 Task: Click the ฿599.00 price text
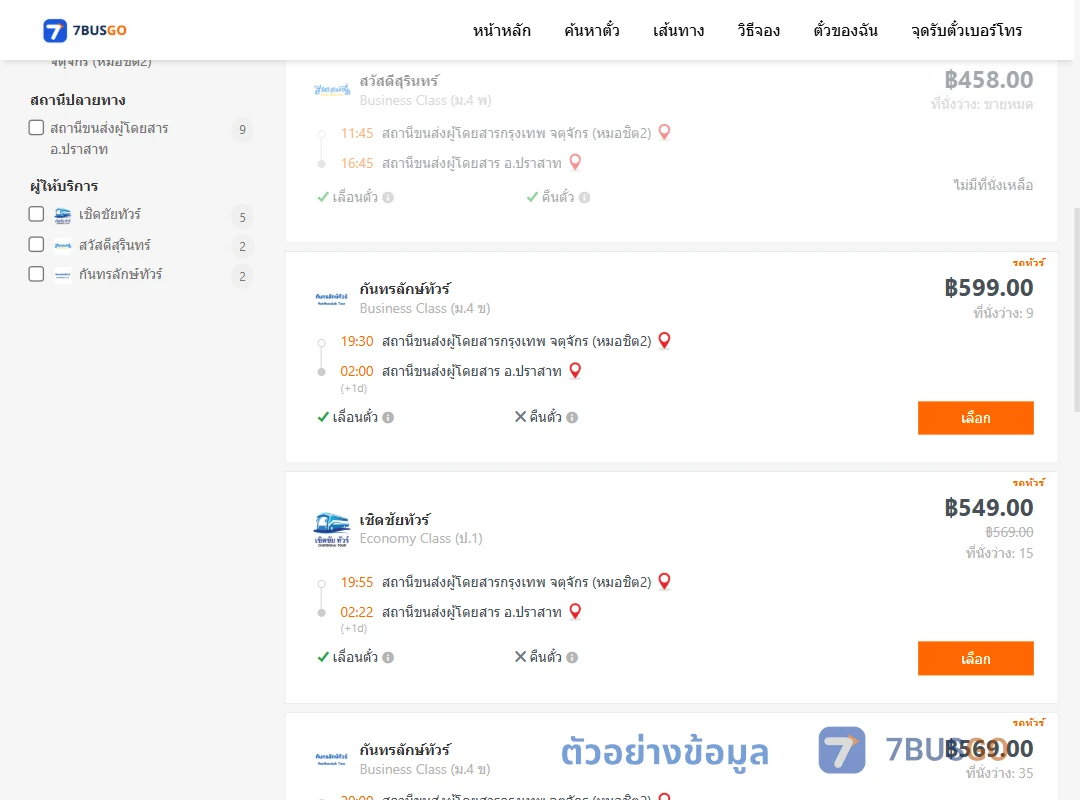pos(988,287)
